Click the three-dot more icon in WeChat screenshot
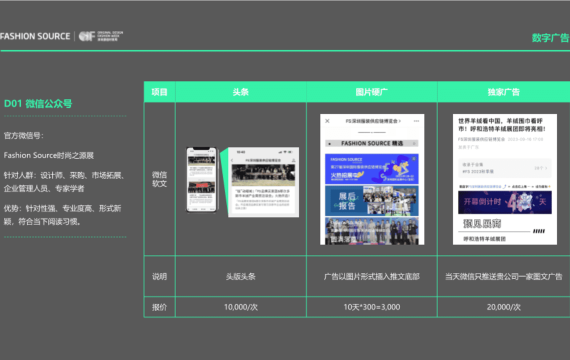Screen dimensions: 570x360 pos(416,121)
